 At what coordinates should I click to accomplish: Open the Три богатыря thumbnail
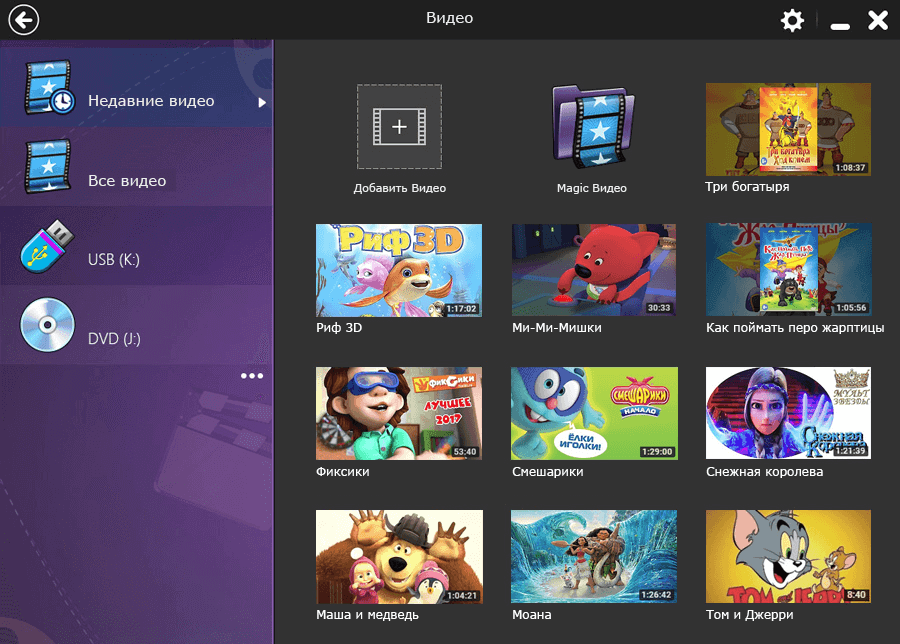coord(788,129)
